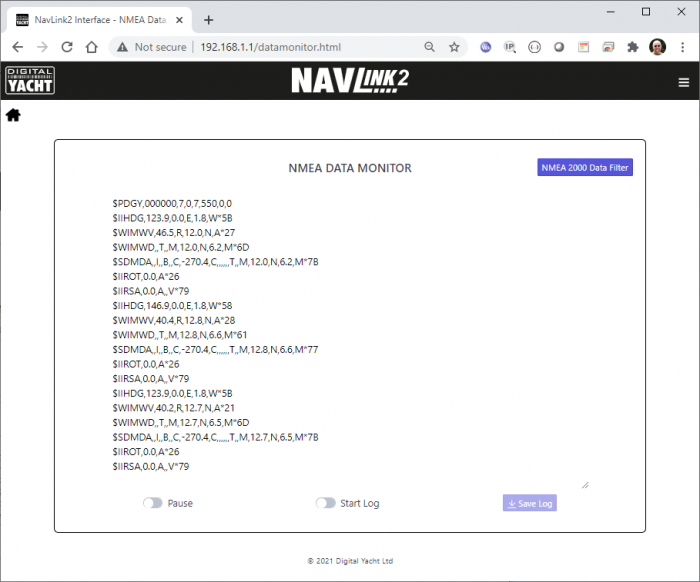
Task: Click the zoom magnifier icon in address bar
Action: pos(430,47)
